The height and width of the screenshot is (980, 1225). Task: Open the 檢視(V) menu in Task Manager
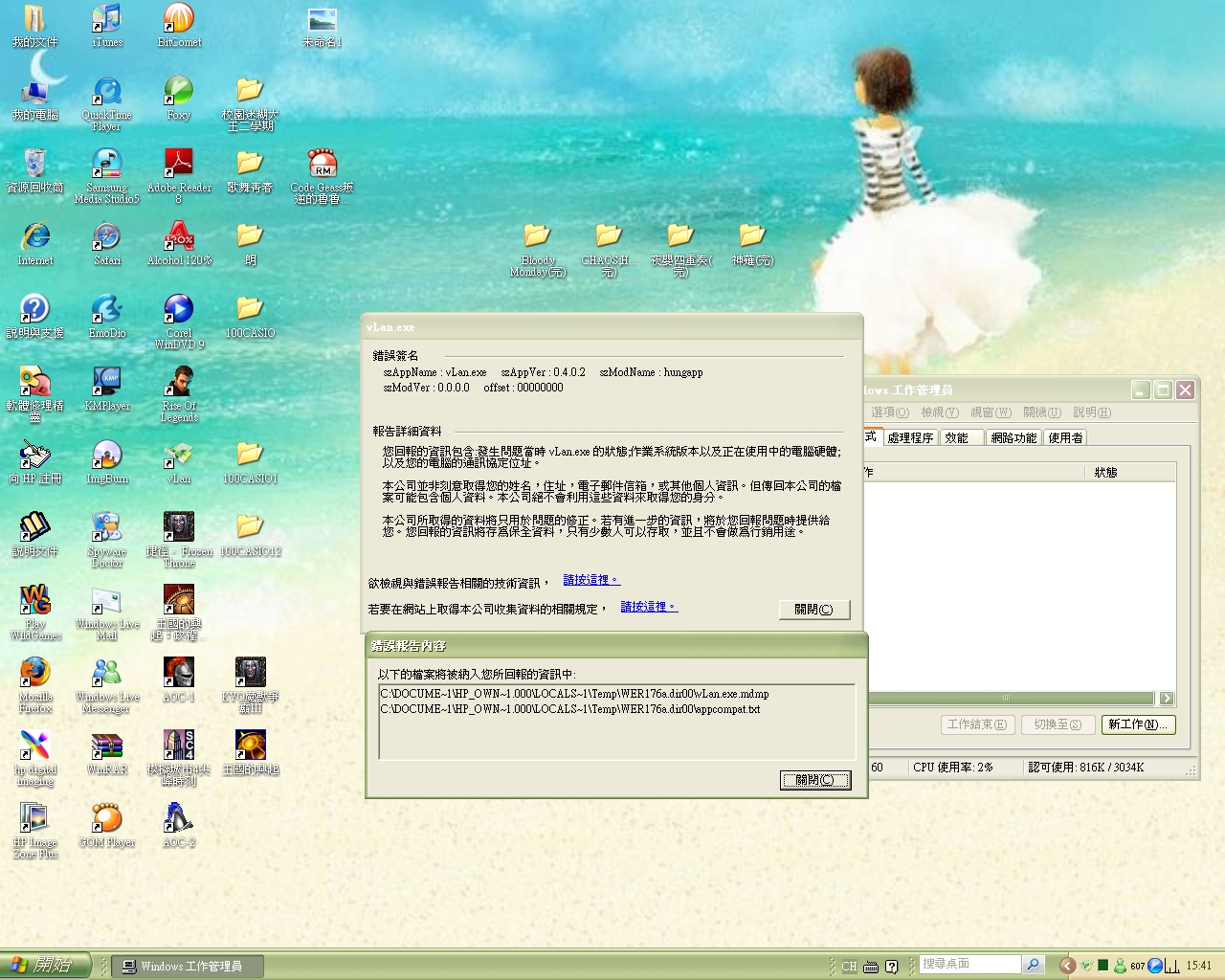click(939, 412)
